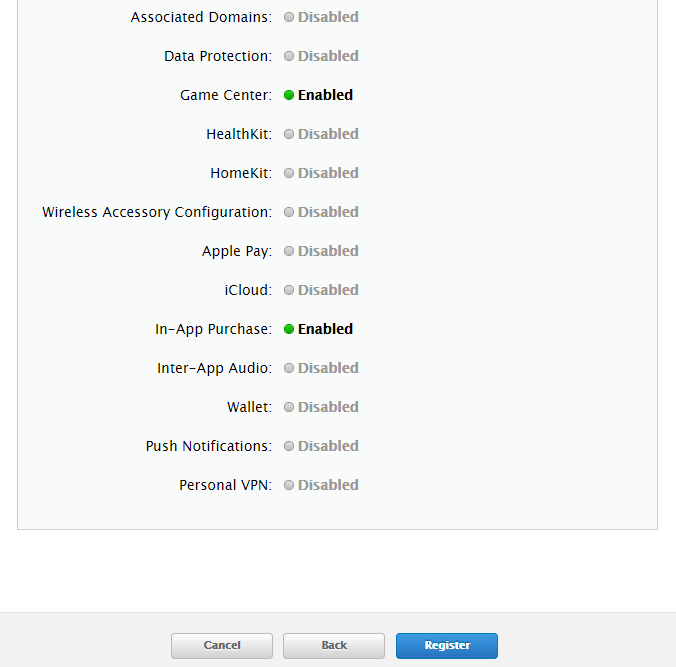Click the Inter-App Audio Disabled status
Screen dimensions: 676x667
328,368
